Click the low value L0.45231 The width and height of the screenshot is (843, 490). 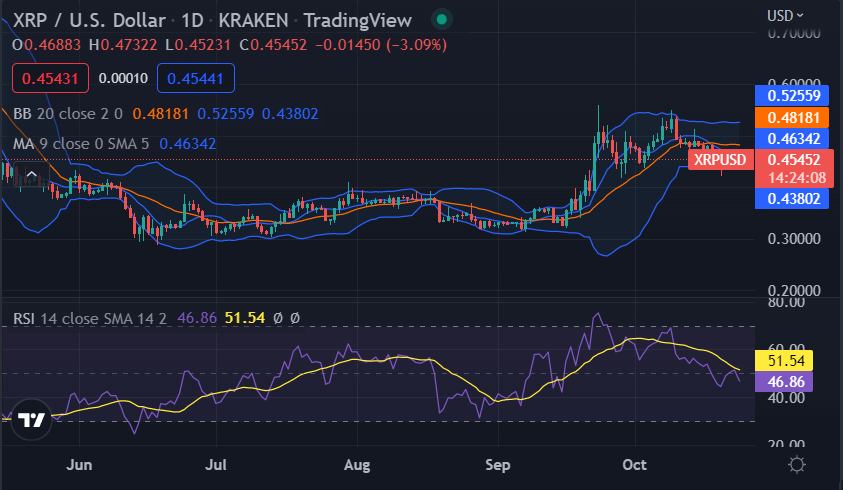198,45
